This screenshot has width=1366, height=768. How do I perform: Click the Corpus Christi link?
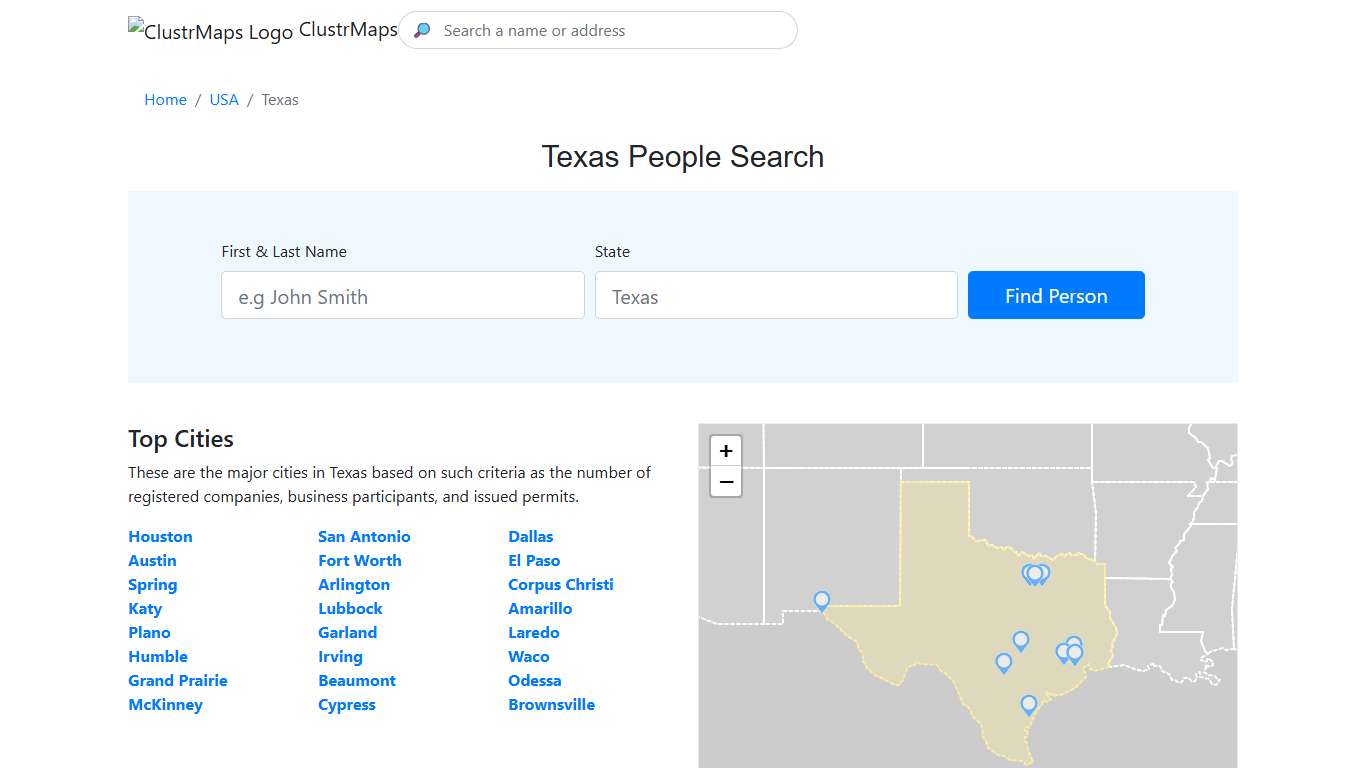click(x=560, y=584)
